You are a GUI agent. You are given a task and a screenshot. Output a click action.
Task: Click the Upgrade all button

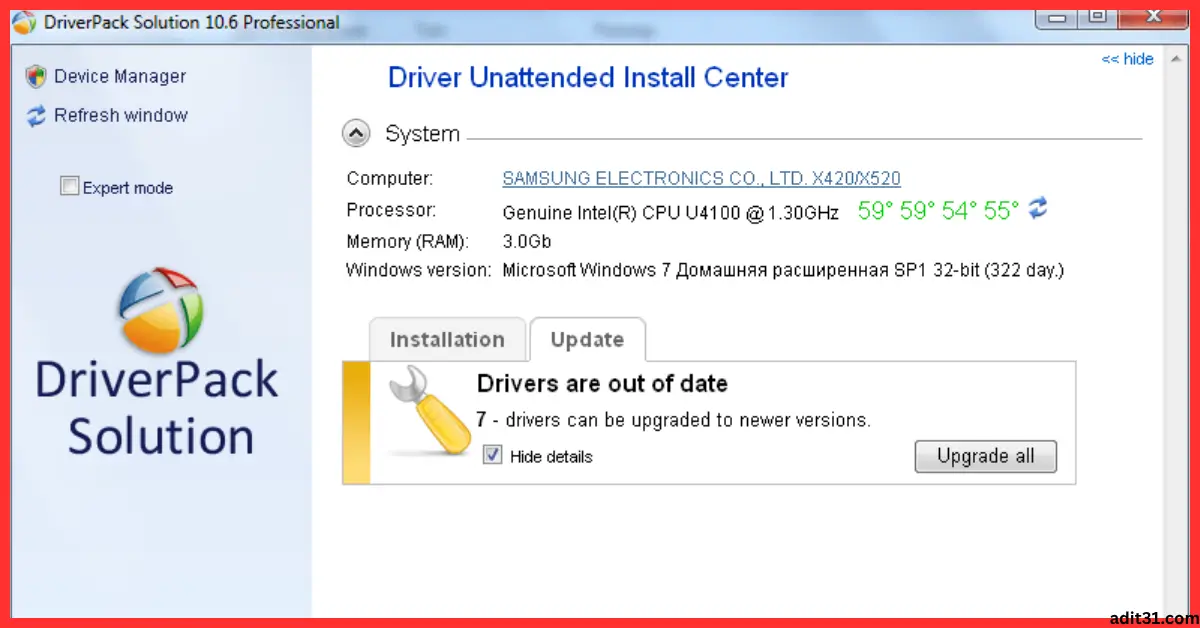[x=985, y=456]
